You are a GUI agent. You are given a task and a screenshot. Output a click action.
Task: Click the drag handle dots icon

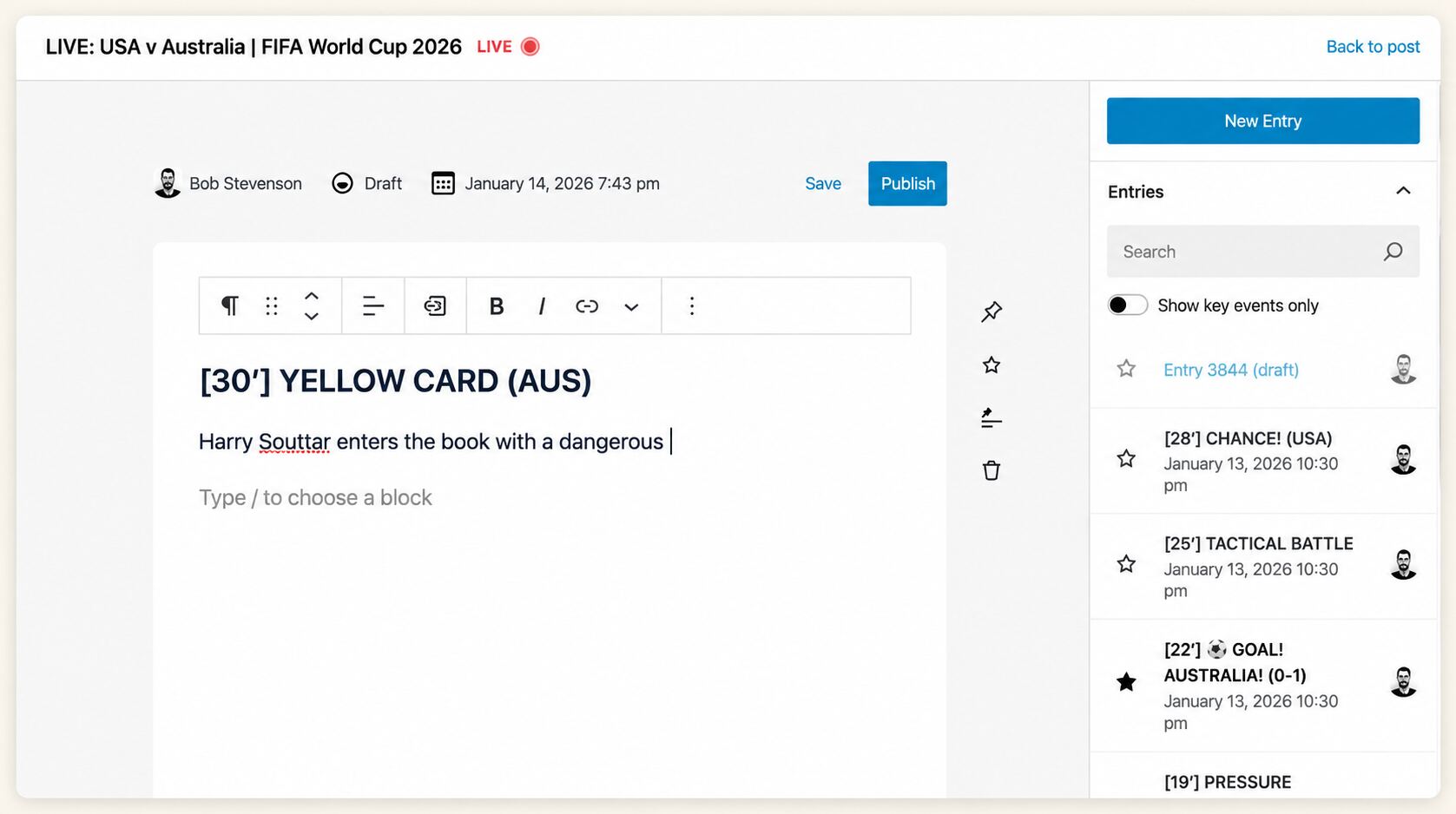[272, 305]
